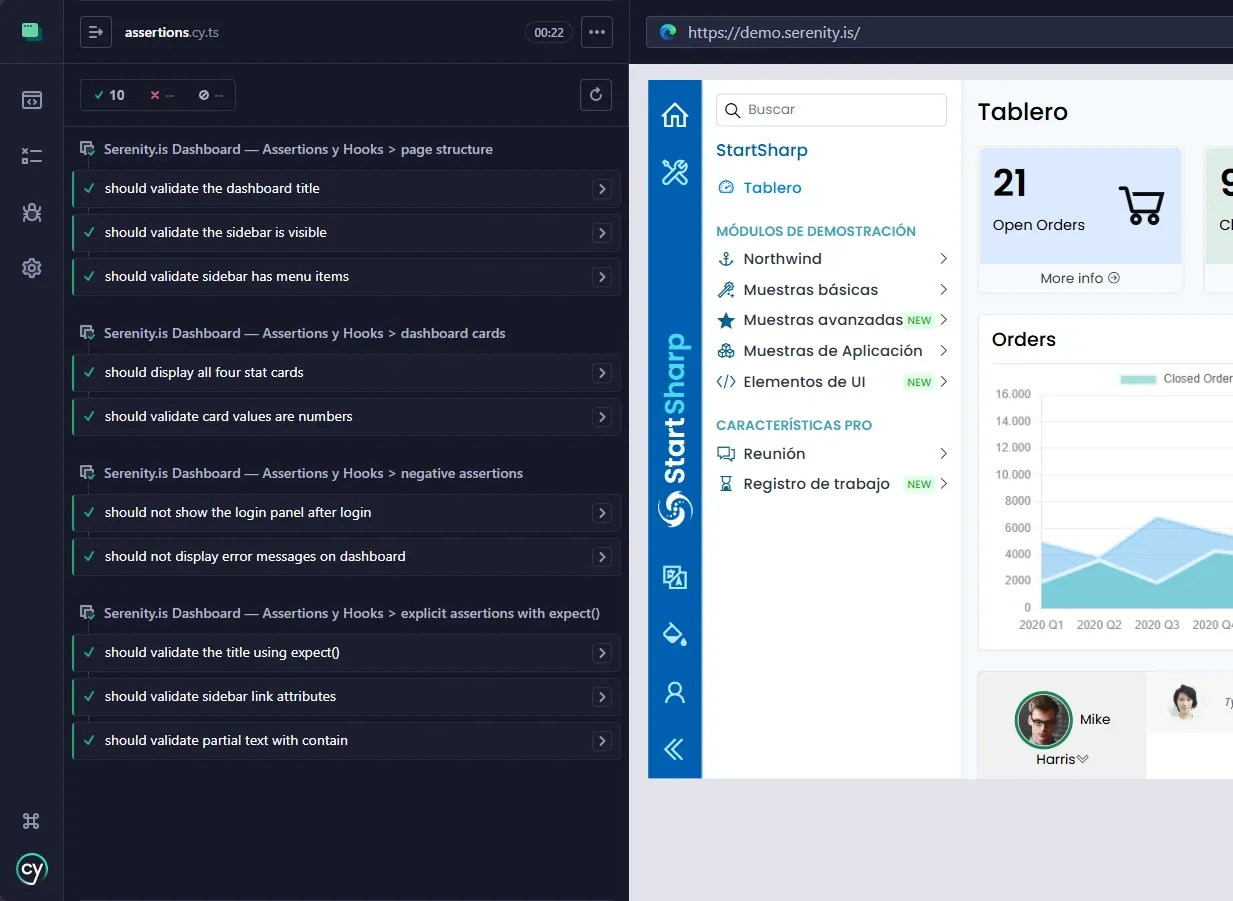The image size is (1233, 901).
Task: Toggle Closed Orders legend in chart
Action: [1176, 379]
